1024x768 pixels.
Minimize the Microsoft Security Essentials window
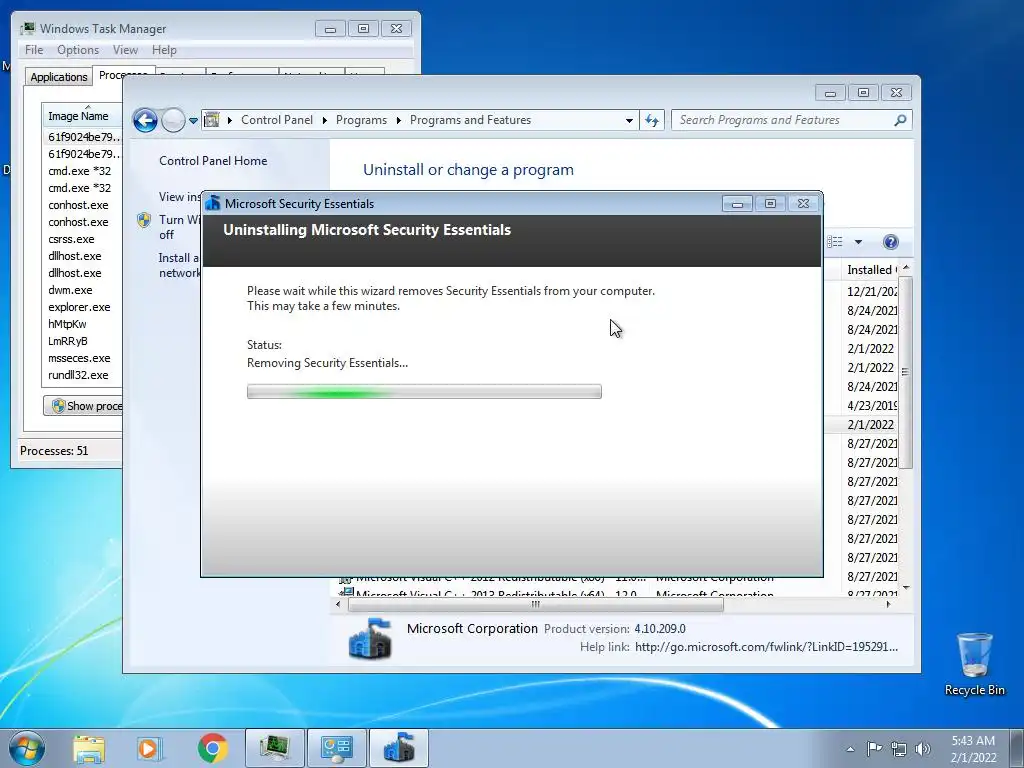pyautogui.click(x=737, y=204)
